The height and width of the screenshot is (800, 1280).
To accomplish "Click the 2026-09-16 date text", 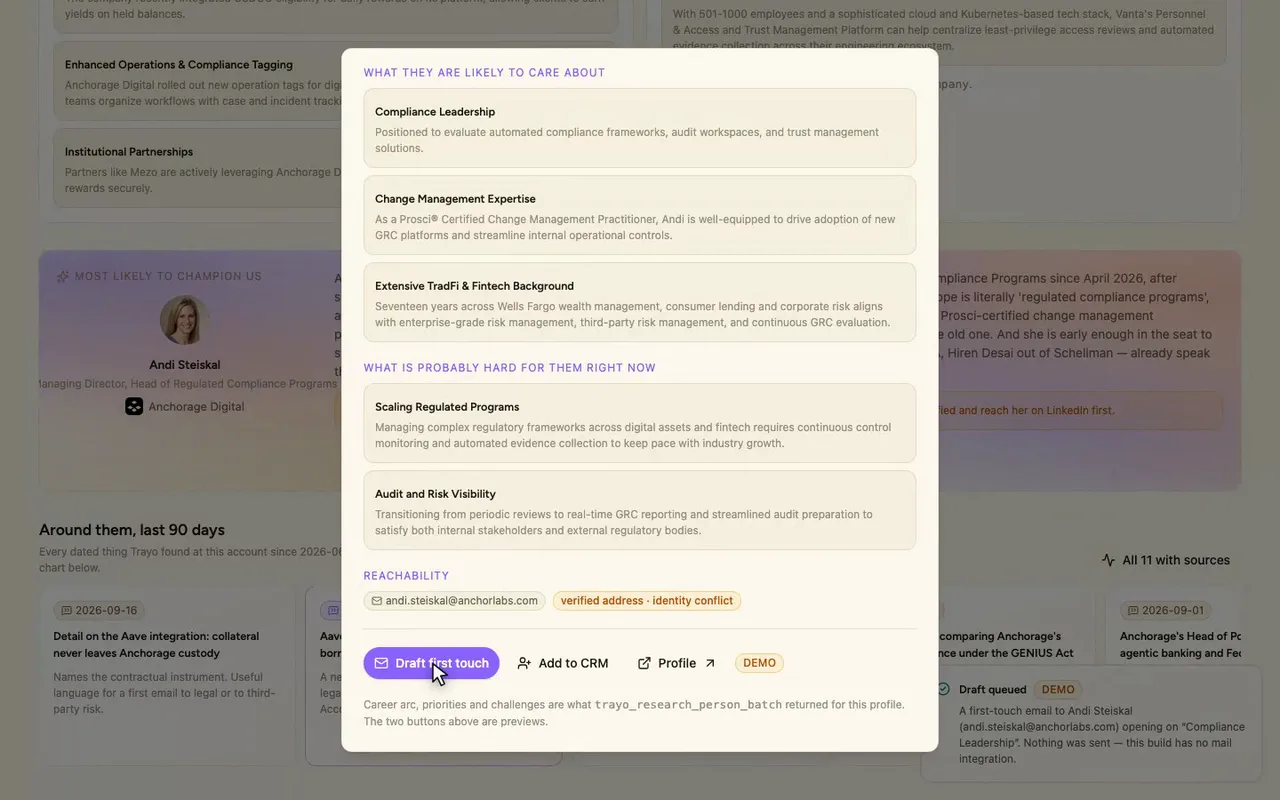I will point(107,610).
